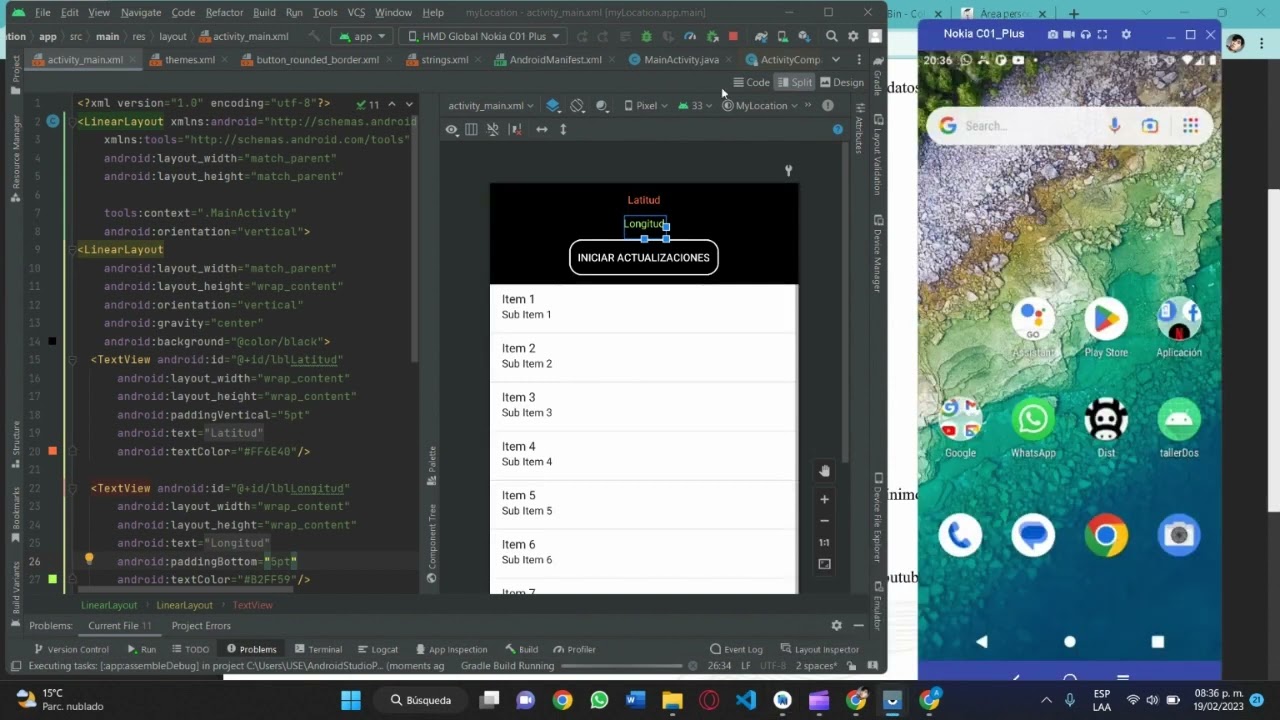Viewport: 1280px width, 720px height.
Task: Open the Build menu
Action: 264,12
